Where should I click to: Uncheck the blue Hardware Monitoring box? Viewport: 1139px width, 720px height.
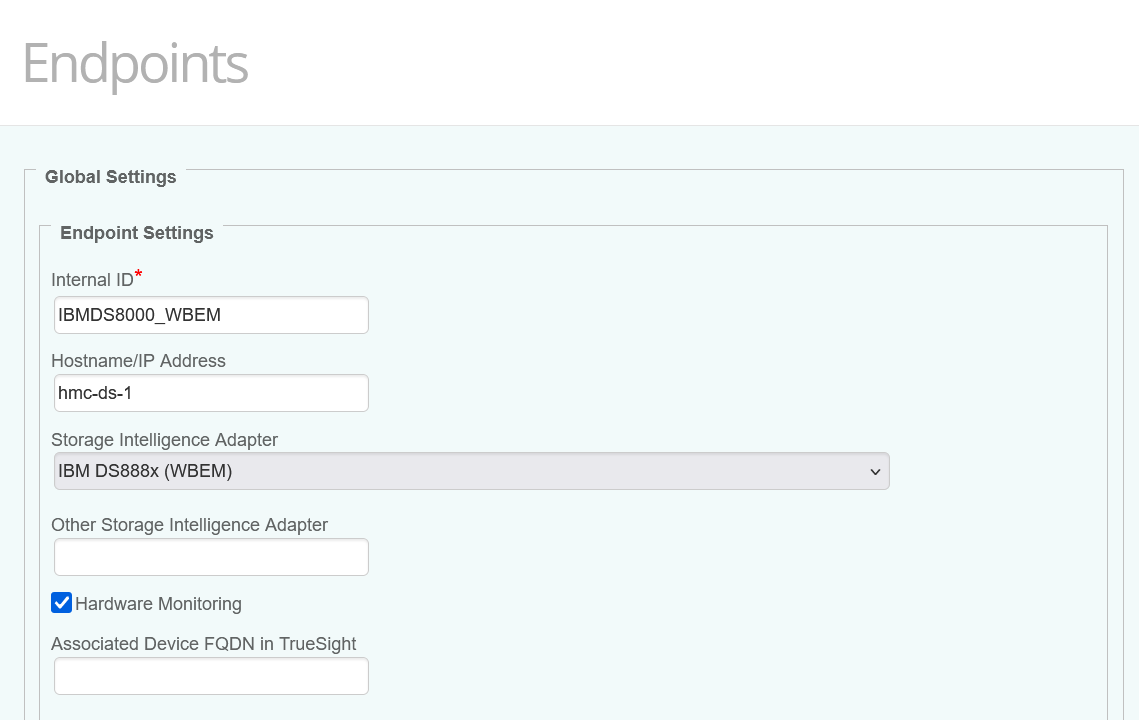point(62,602)
